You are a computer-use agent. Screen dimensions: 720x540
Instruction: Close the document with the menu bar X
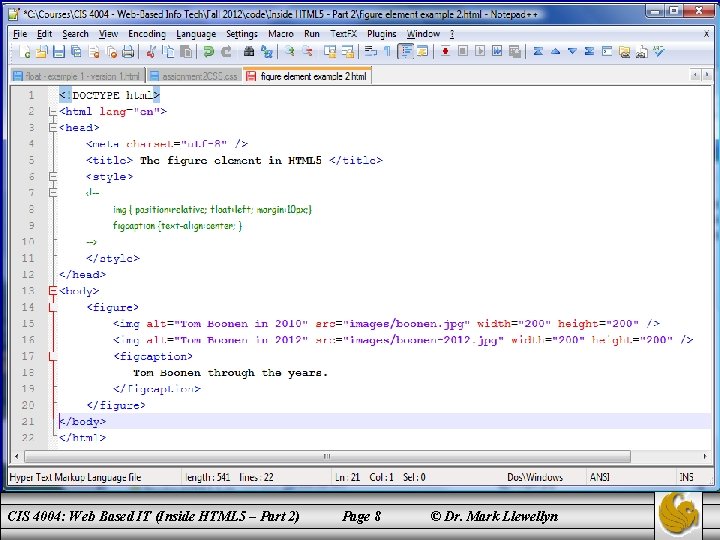click(706, 34)
